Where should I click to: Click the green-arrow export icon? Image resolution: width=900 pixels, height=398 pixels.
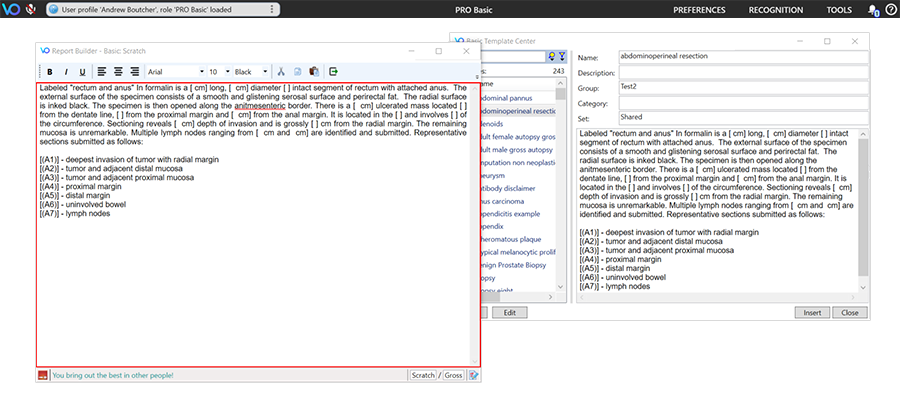coord(333,72)
